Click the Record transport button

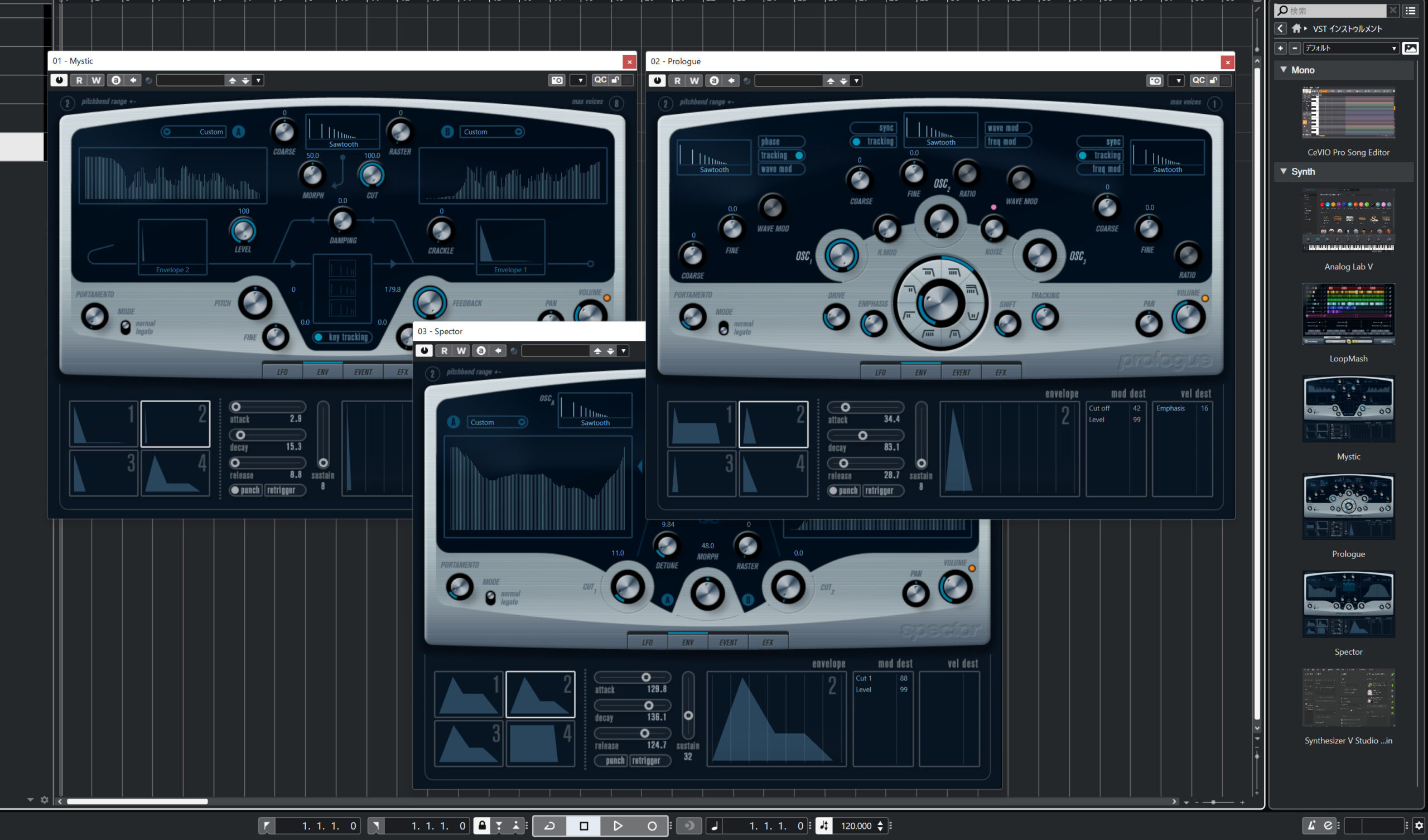(x=652, y=826)
